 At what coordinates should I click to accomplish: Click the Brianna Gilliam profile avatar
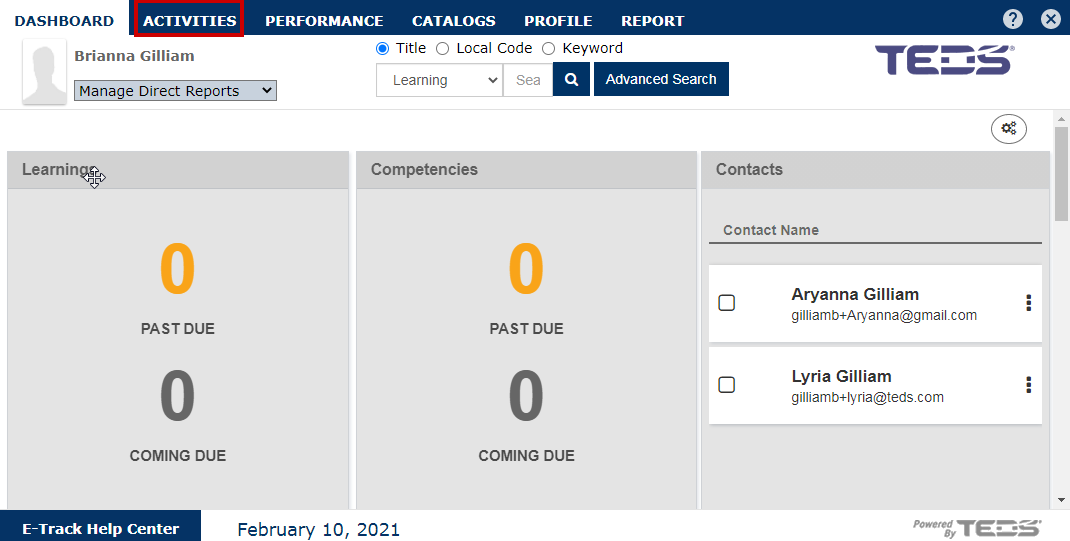[45, 72]
